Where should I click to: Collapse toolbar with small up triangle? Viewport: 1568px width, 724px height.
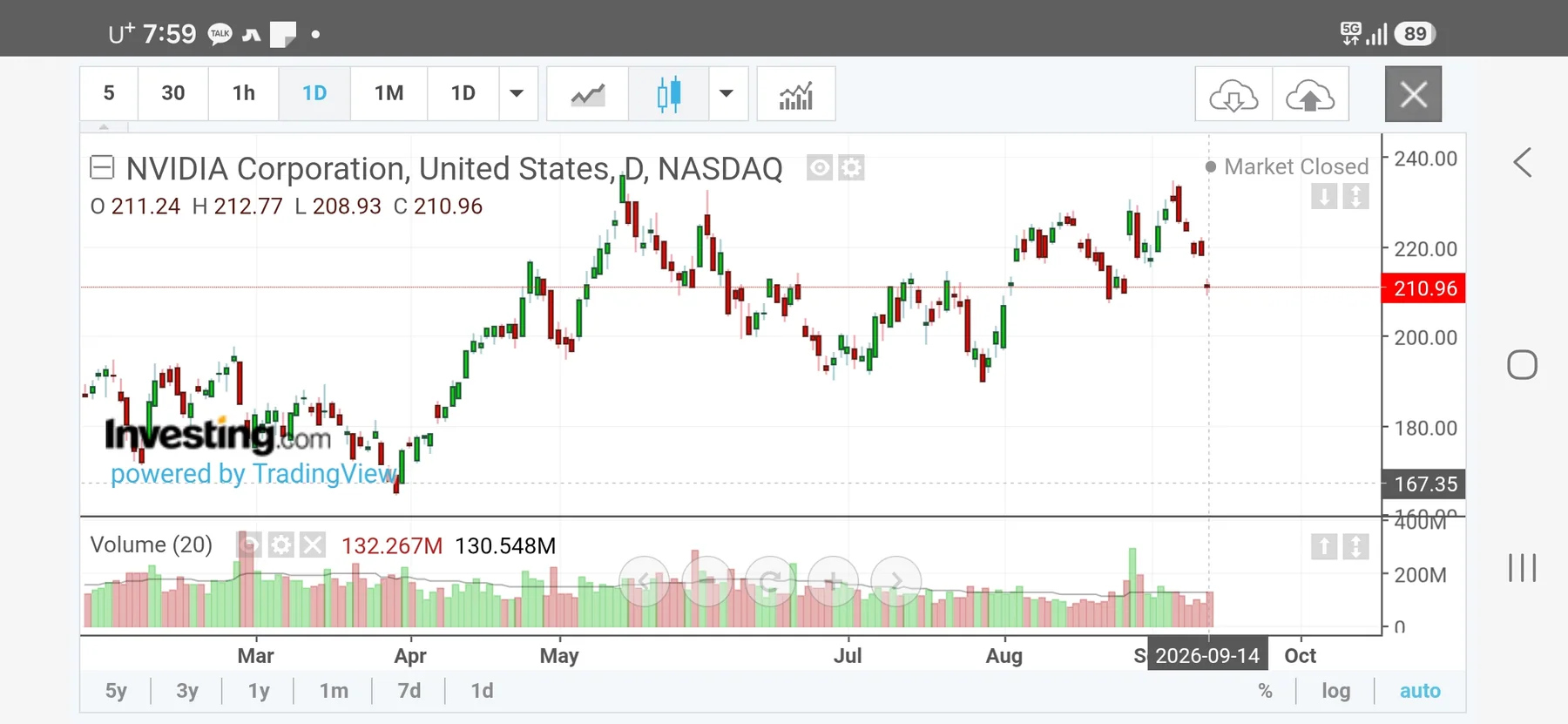coord(104,127)
